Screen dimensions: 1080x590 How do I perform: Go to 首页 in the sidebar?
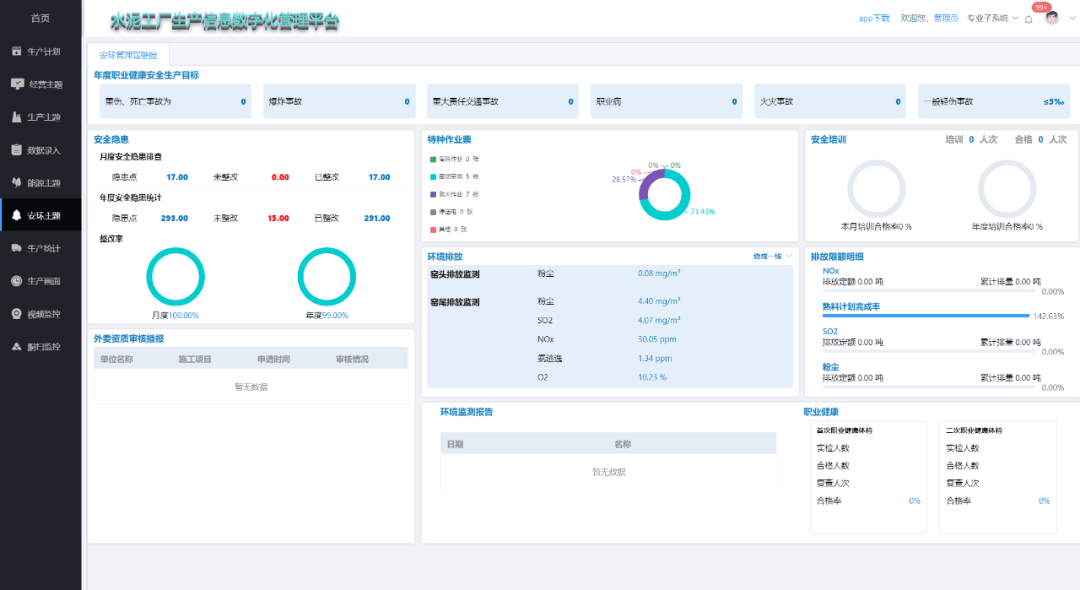40,18
